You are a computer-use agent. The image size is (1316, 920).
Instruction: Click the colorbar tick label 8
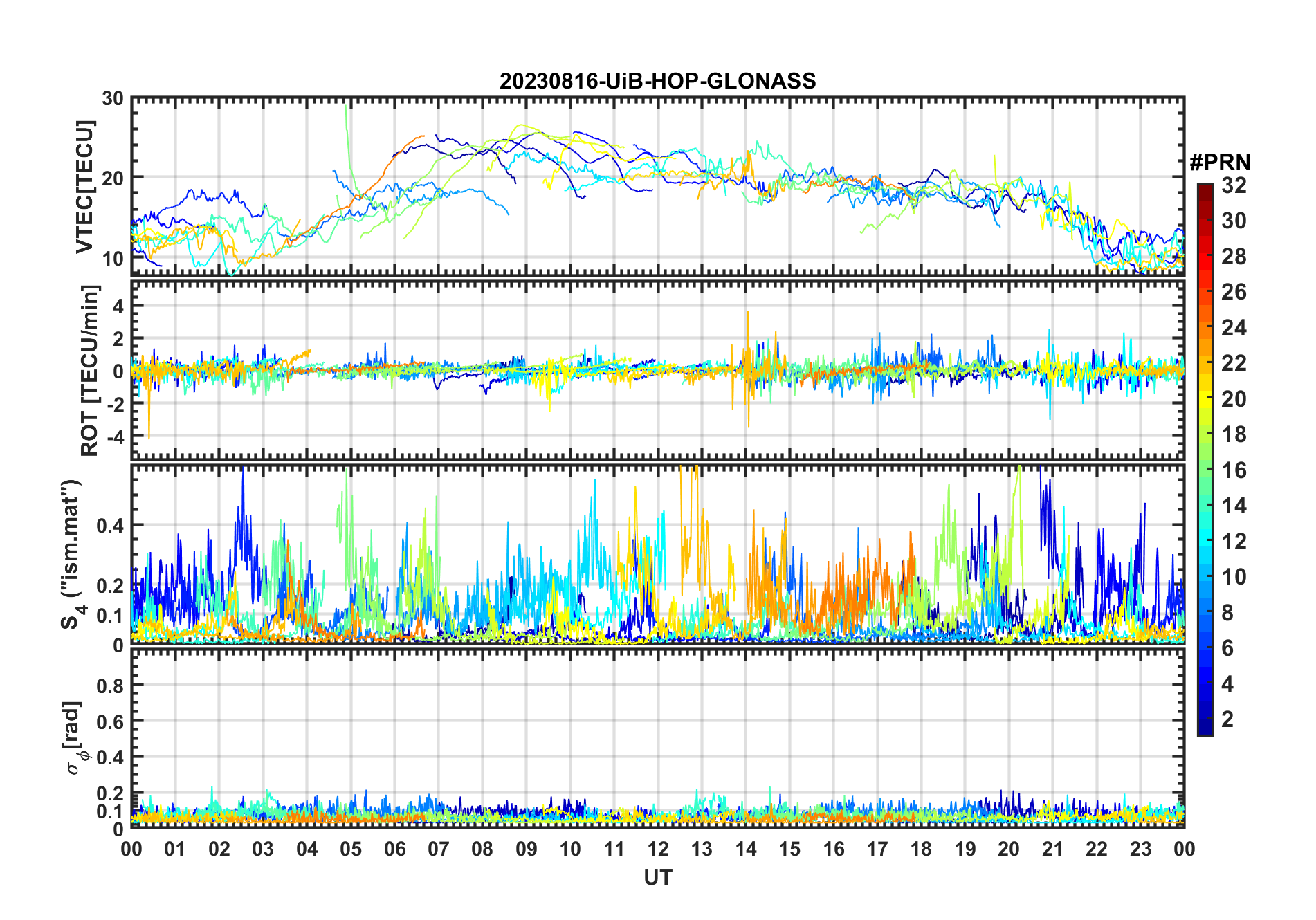[1227, 613]
